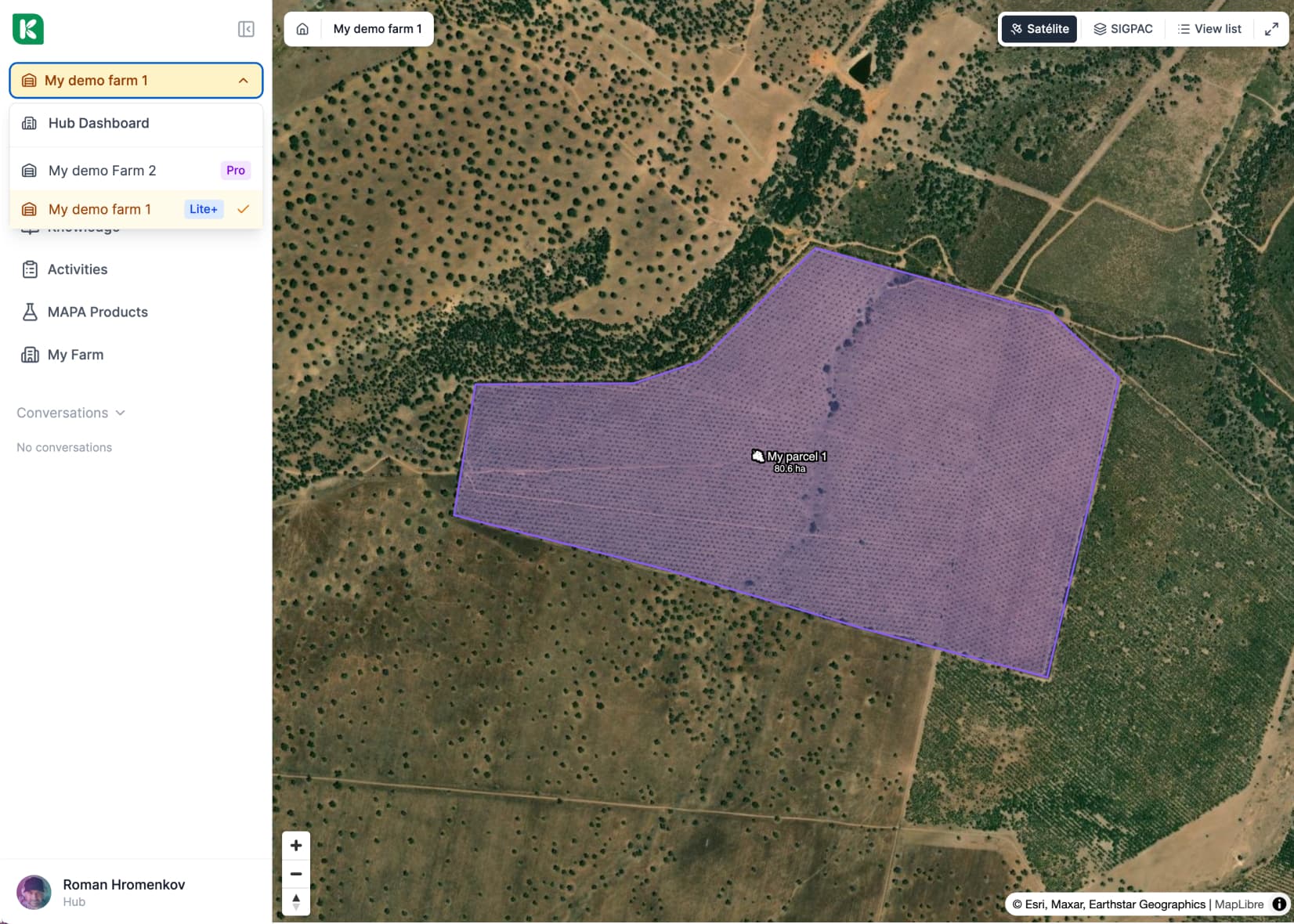Click the Kanpo green logo icon
The width and height of the screenshot is (1294, 924).
[28, 29]
